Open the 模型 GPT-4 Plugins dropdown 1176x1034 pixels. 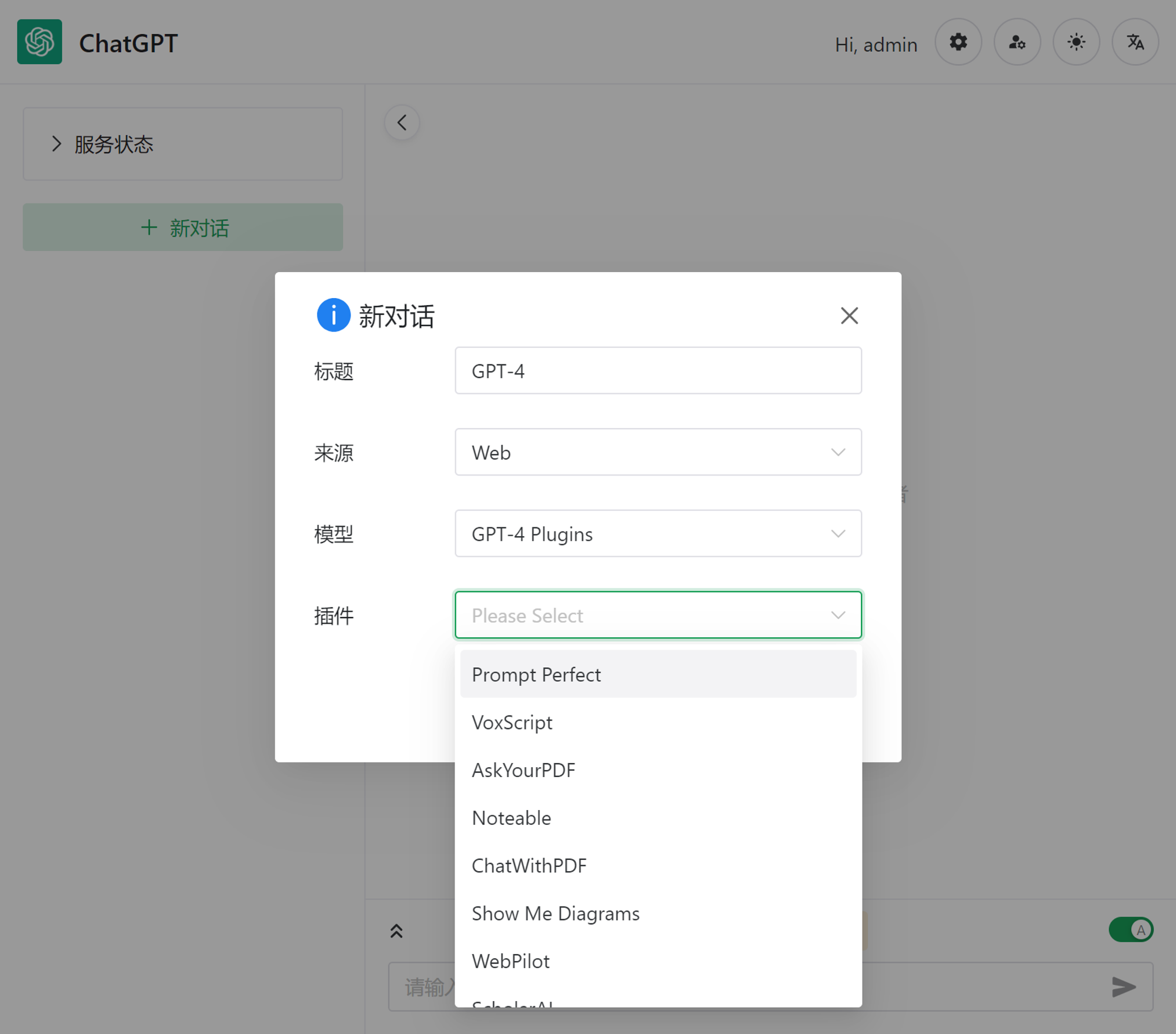click(x=657, y=534)
